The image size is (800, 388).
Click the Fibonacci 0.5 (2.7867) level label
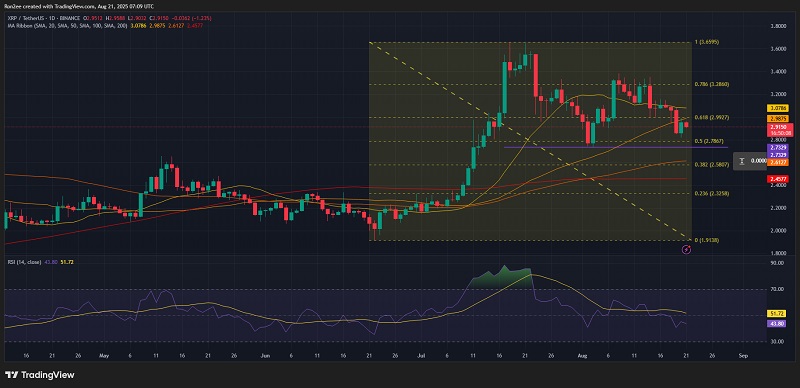(709, 141)
